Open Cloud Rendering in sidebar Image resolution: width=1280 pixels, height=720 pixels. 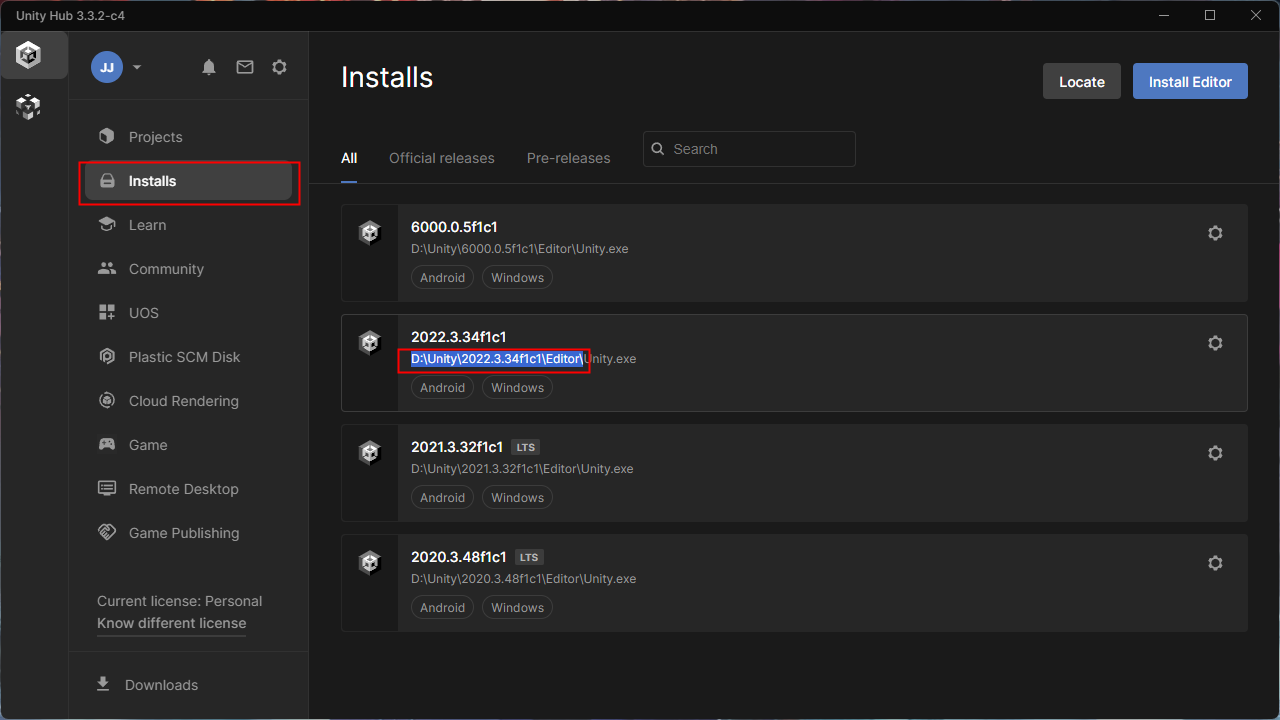coord(189,401)
